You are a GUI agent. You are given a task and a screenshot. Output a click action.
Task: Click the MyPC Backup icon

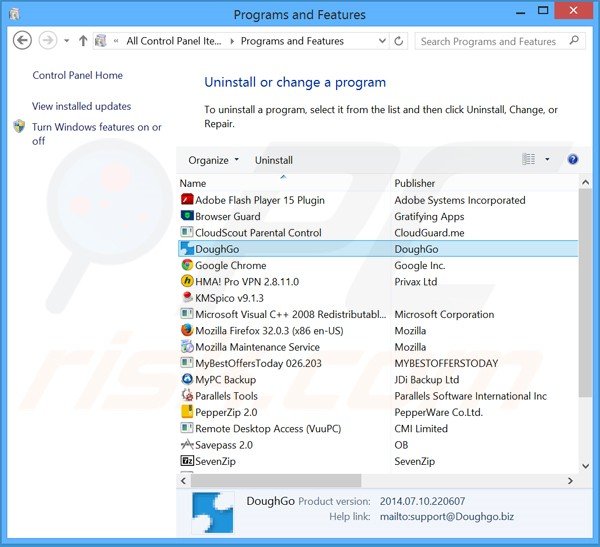pyautogui.click(x=187, y=379)
